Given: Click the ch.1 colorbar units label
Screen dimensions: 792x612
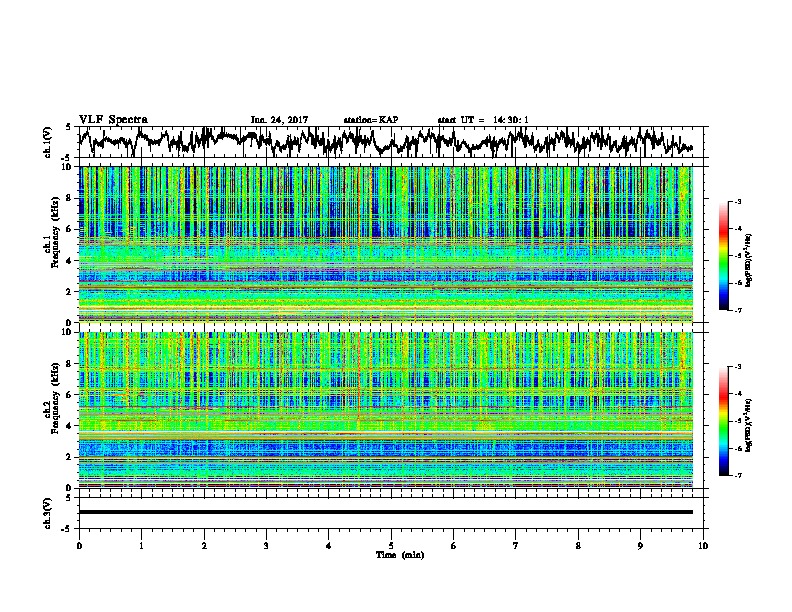Looking at the screenshot, I should pos(749,261).
